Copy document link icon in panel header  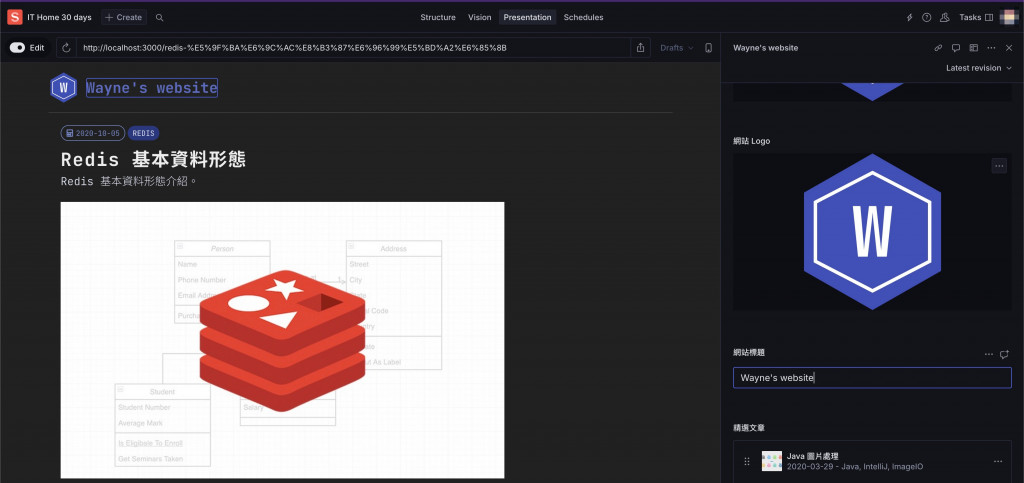[938, 48]
